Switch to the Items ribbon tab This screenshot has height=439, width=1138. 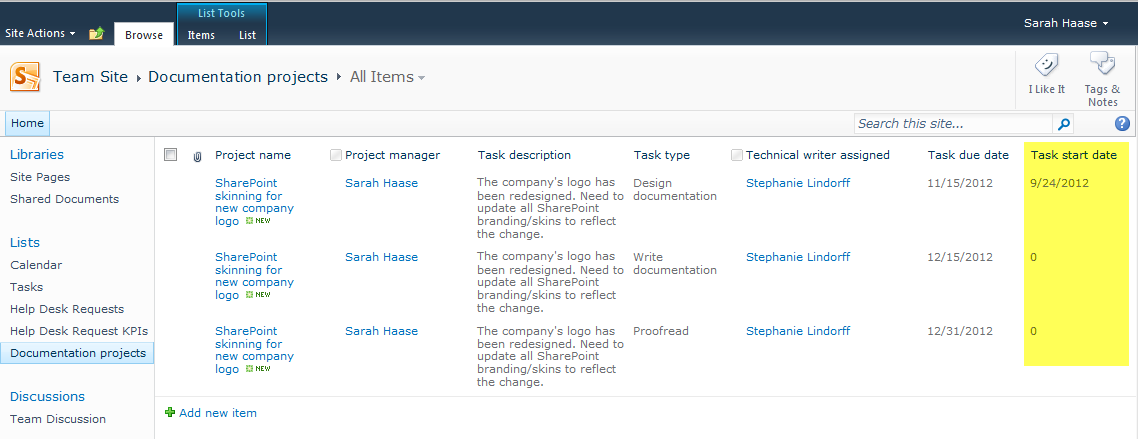(x=201, y=35)
